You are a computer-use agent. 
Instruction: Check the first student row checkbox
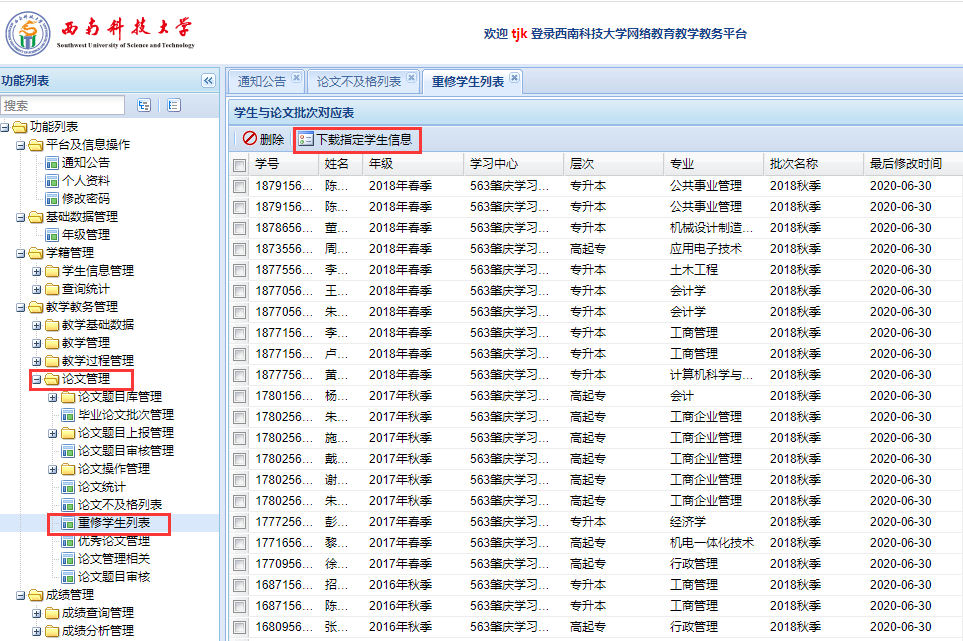pyautogui.click(x=240, y=186)
